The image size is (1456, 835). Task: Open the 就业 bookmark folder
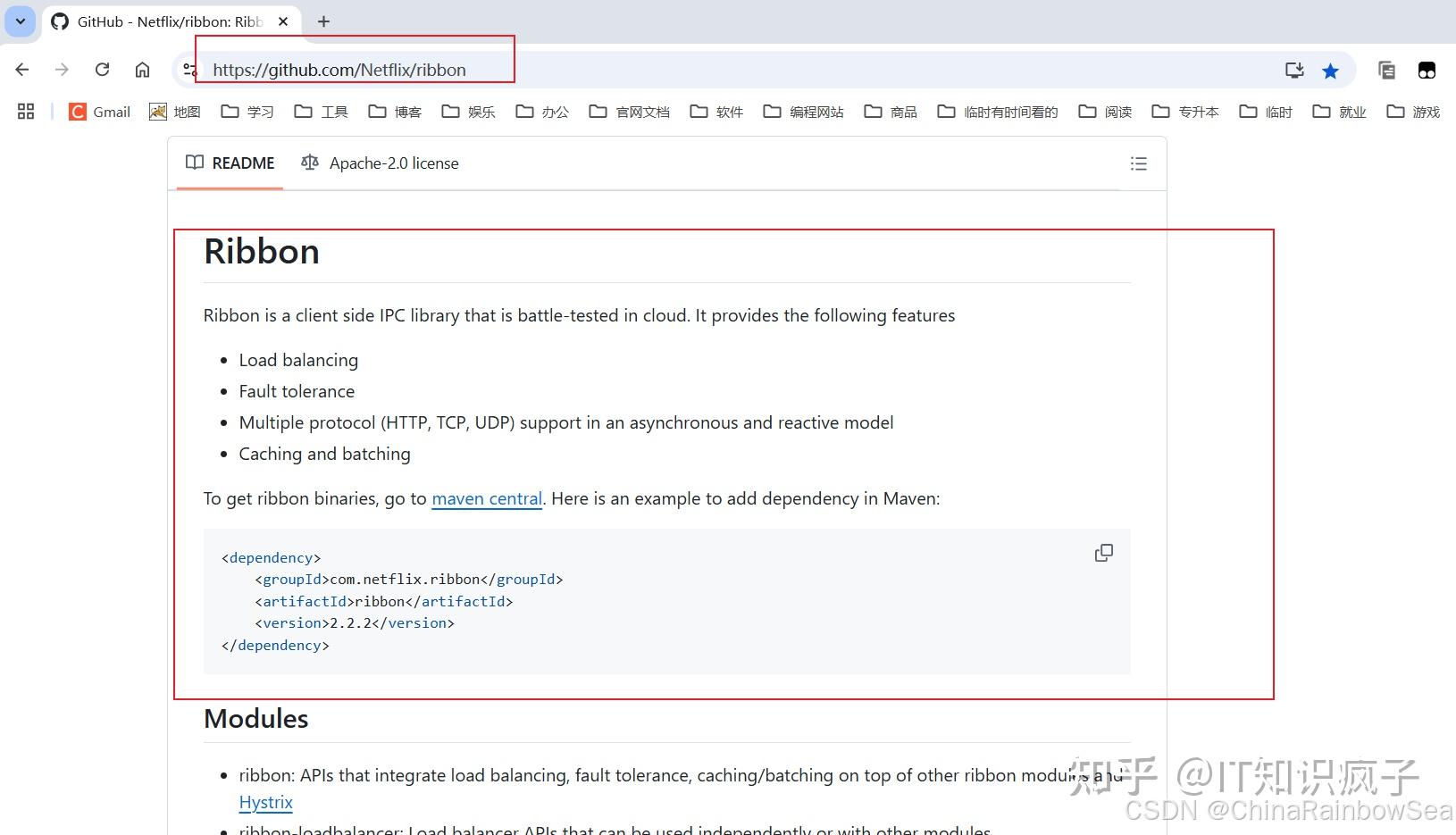click(x=1340, y=112)
